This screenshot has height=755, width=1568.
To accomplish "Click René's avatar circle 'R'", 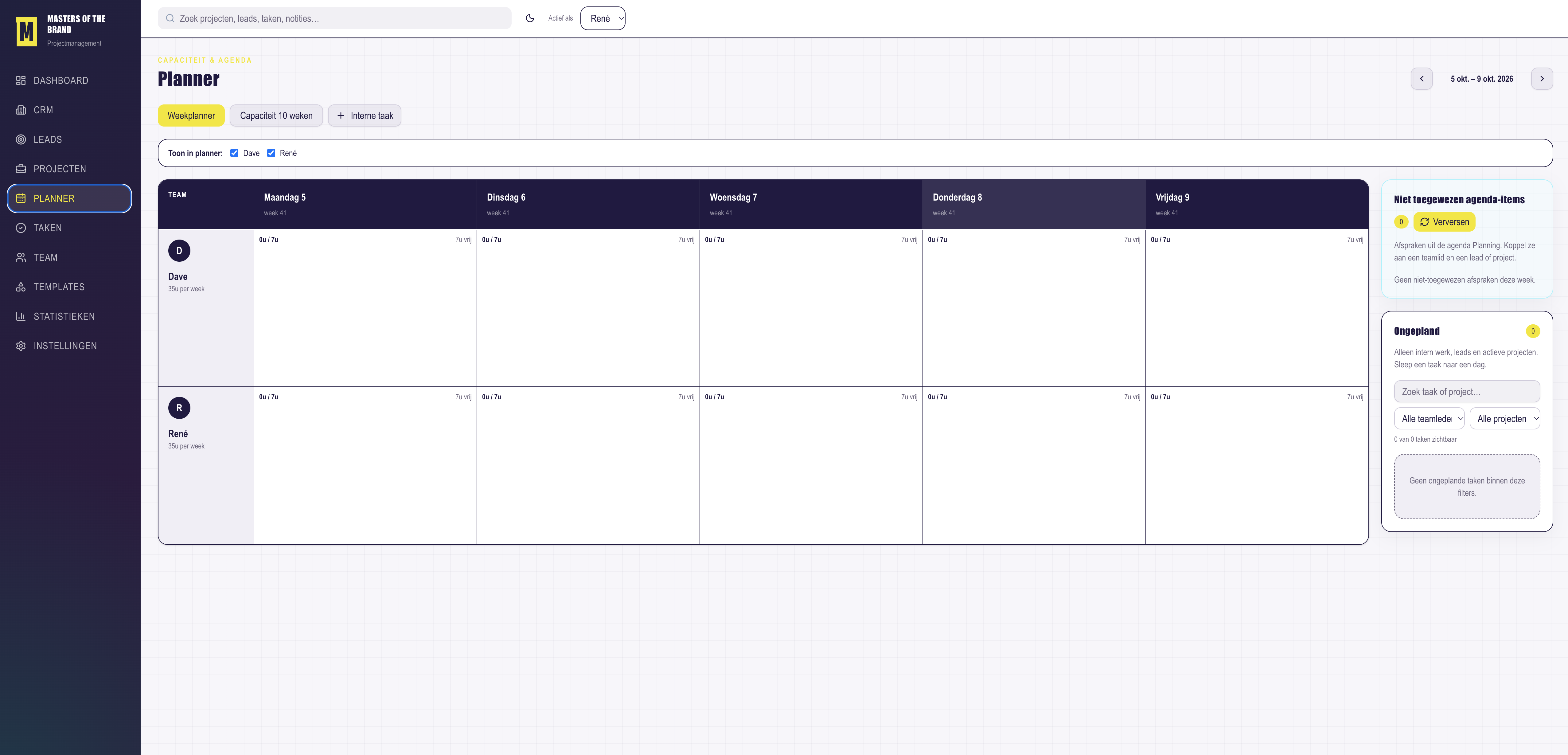I will click(179, 408).
